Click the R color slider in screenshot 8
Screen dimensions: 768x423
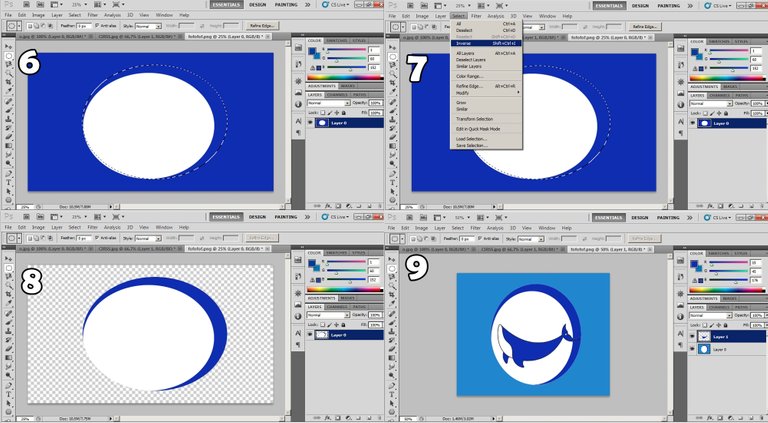tap(347, 262)
